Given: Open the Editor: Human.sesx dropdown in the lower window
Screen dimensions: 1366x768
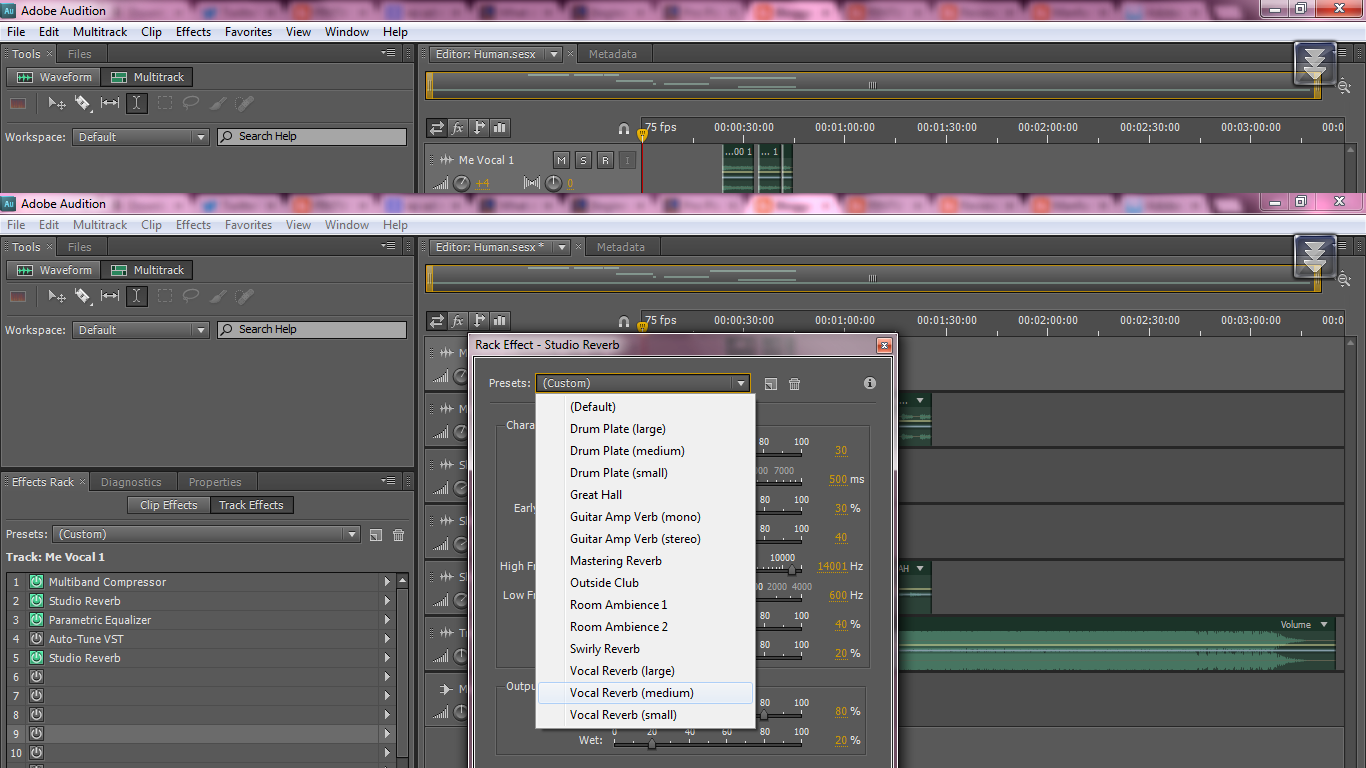Looking at the screenshot, I should point(562,247).
